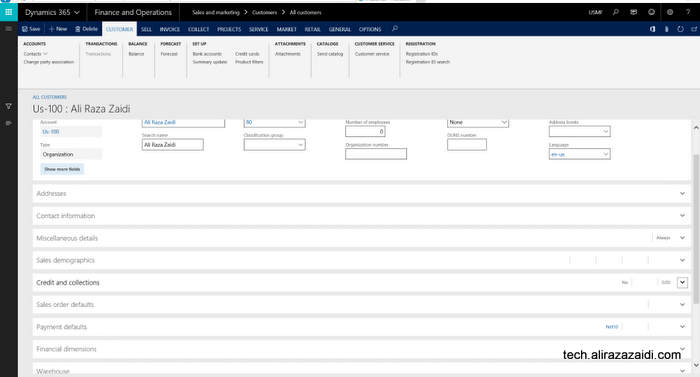This screenshot has width=700, height=377.
Task: Open the RETAIL ribbon tab
Action: 312,29
